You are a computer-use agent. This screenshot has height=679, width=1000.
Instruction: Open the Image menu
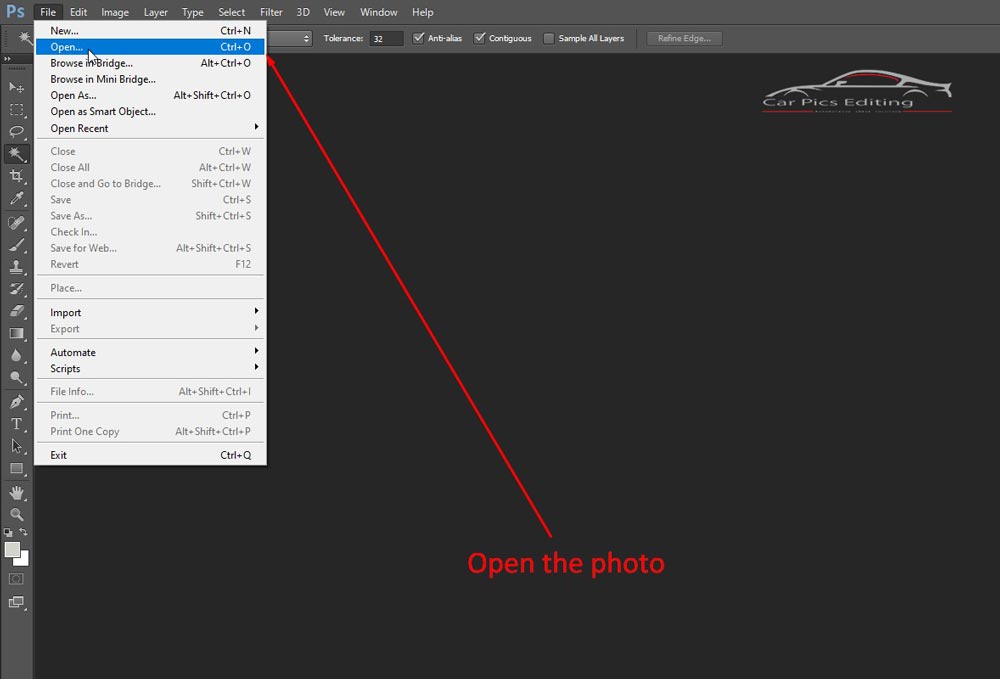coord(115,12)
